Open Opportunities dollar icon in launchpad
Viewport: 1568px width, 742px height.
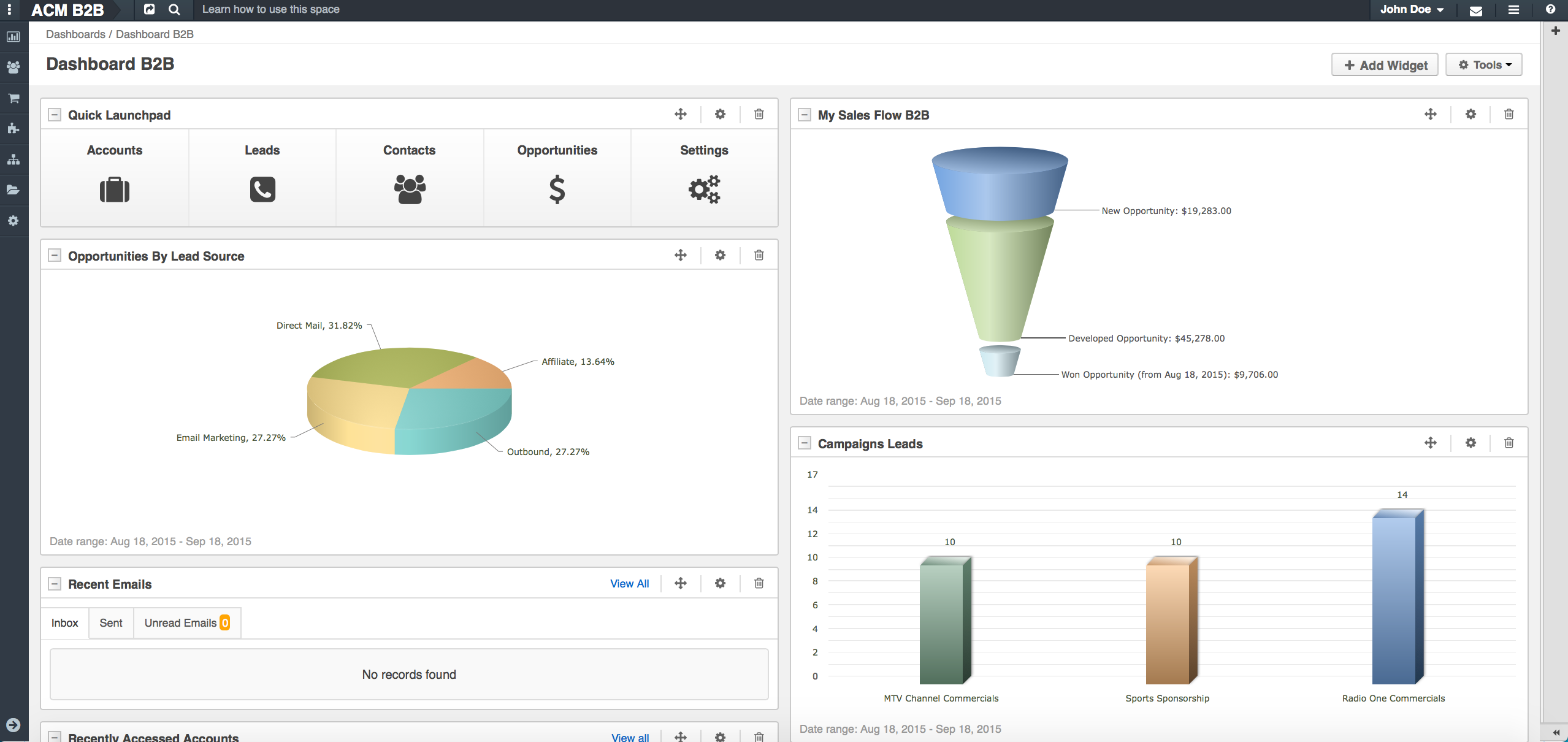coord(557,189)
